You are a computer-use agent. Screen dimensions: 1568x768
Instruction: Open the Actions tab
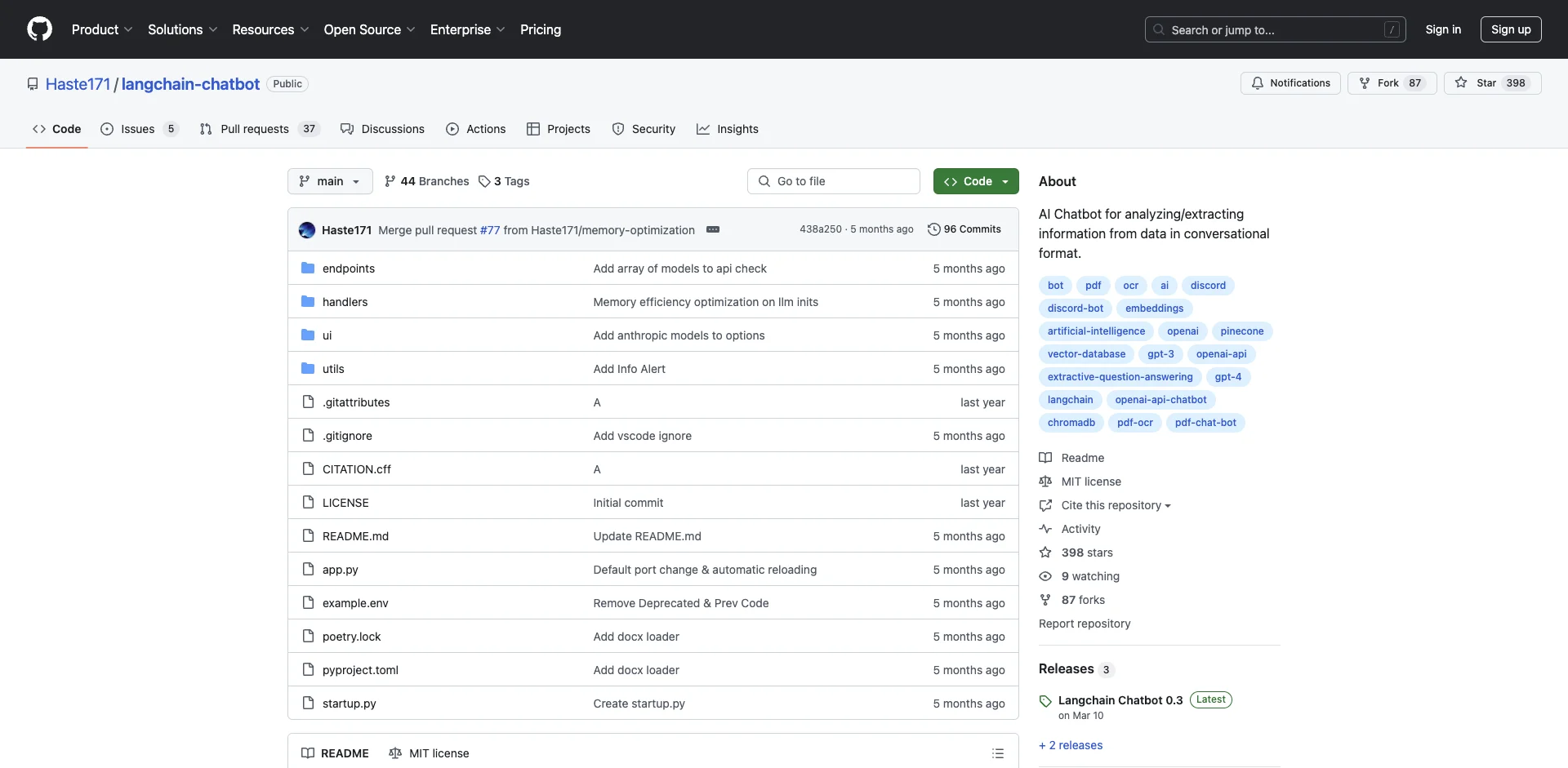pyautogui.click(x=476, y=129)
